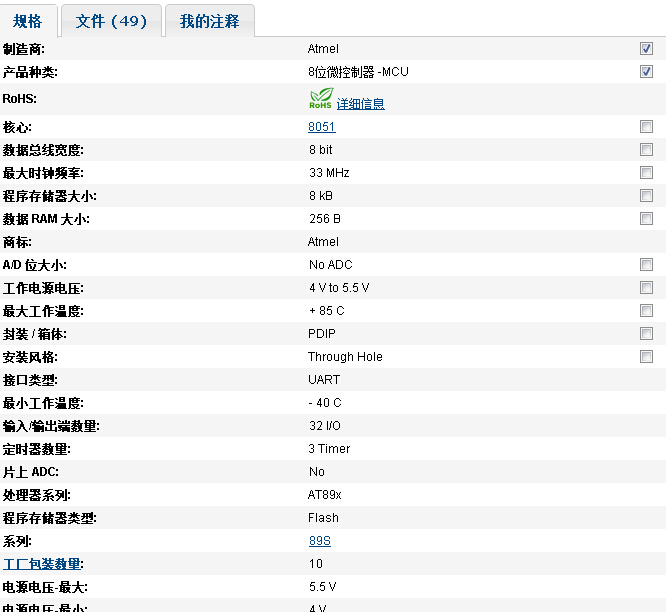666x612 pixels.
Task: Enable the 最大时钟频率 33 MHz checkbox
Action: [x=646, y=172]
